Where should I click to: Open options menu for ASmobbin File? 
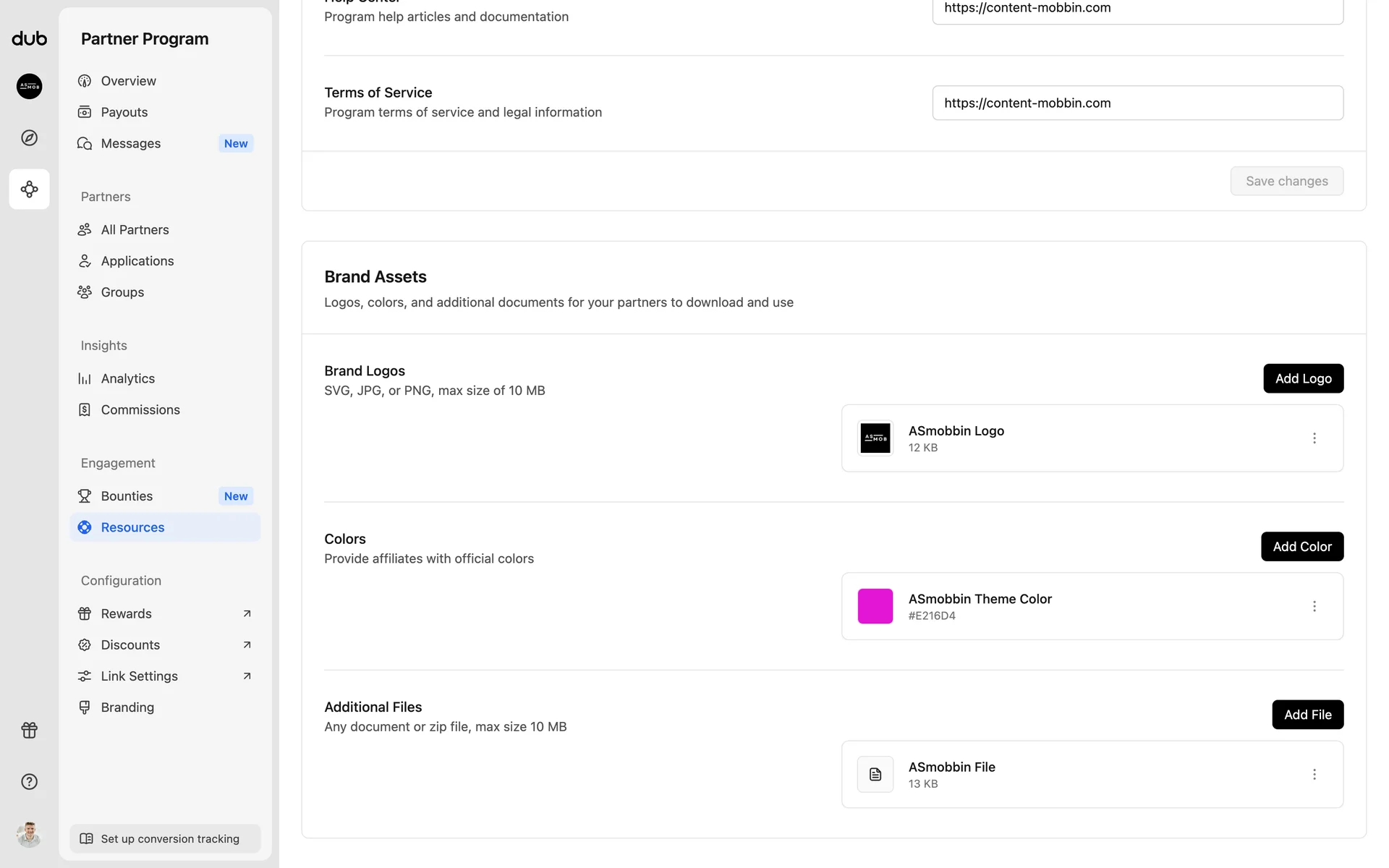[1314, 774]
